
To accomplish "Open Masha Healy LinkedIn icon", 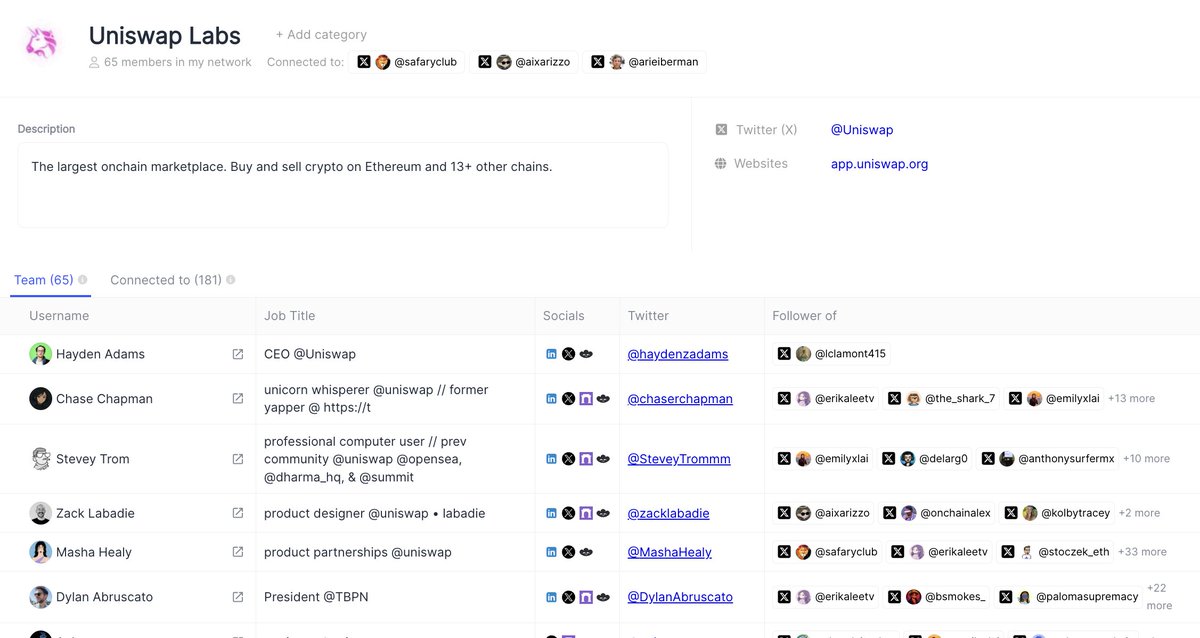I will (551, 552).
